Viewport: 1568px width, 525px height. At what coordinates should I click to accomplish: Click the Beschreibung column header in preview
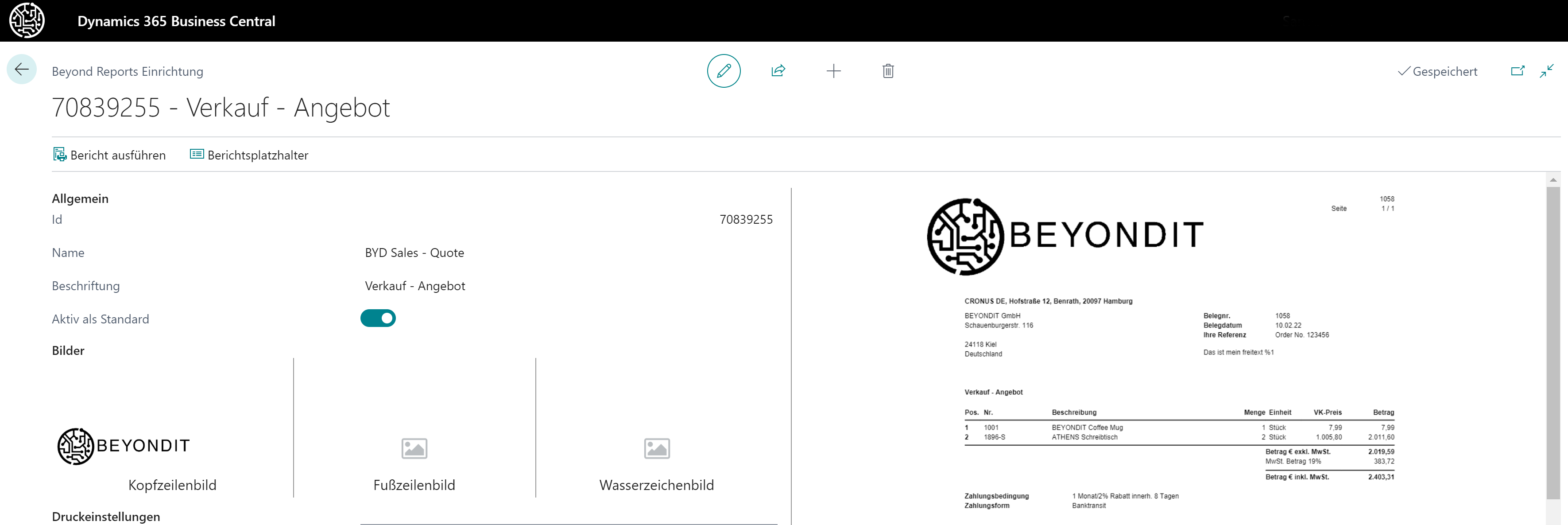point(1074,413)
